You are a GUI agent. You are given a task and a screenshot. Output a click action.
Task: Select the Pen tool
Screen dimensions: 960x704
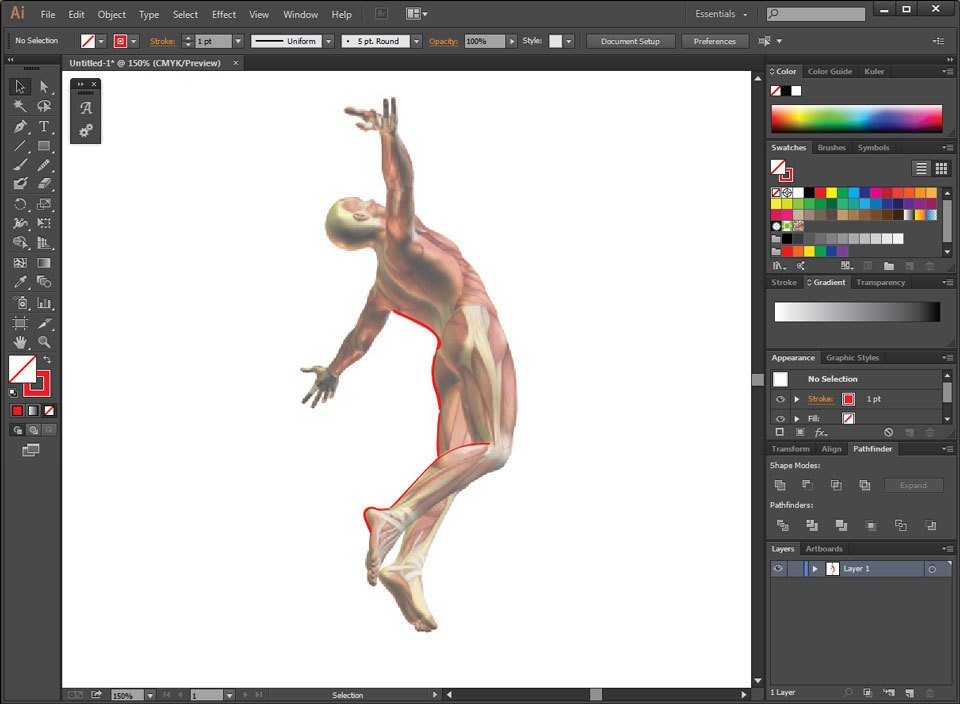click(x=20, y=126)
